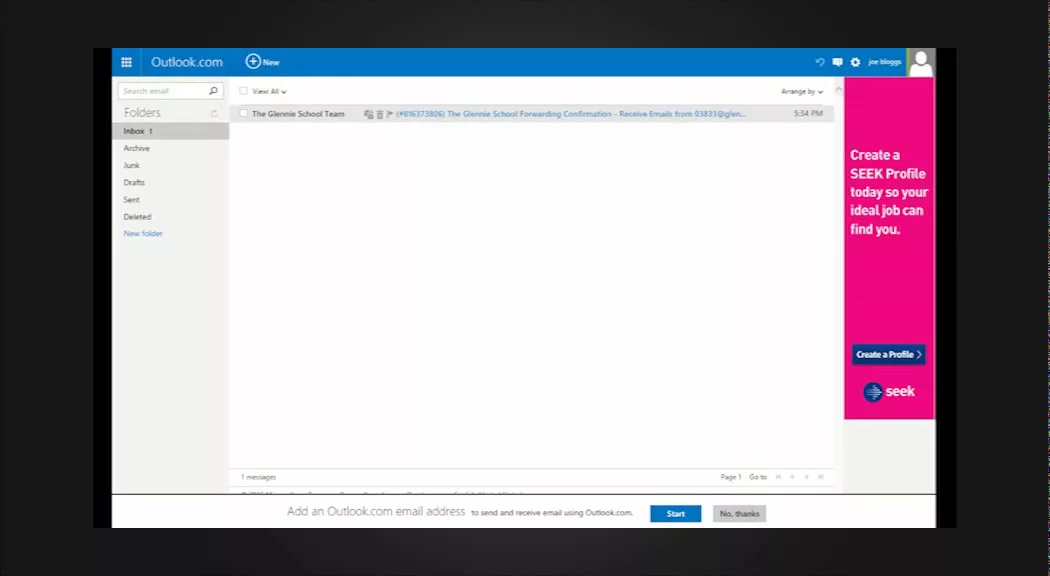Go to the last page arrow

[x=821, y=477]
